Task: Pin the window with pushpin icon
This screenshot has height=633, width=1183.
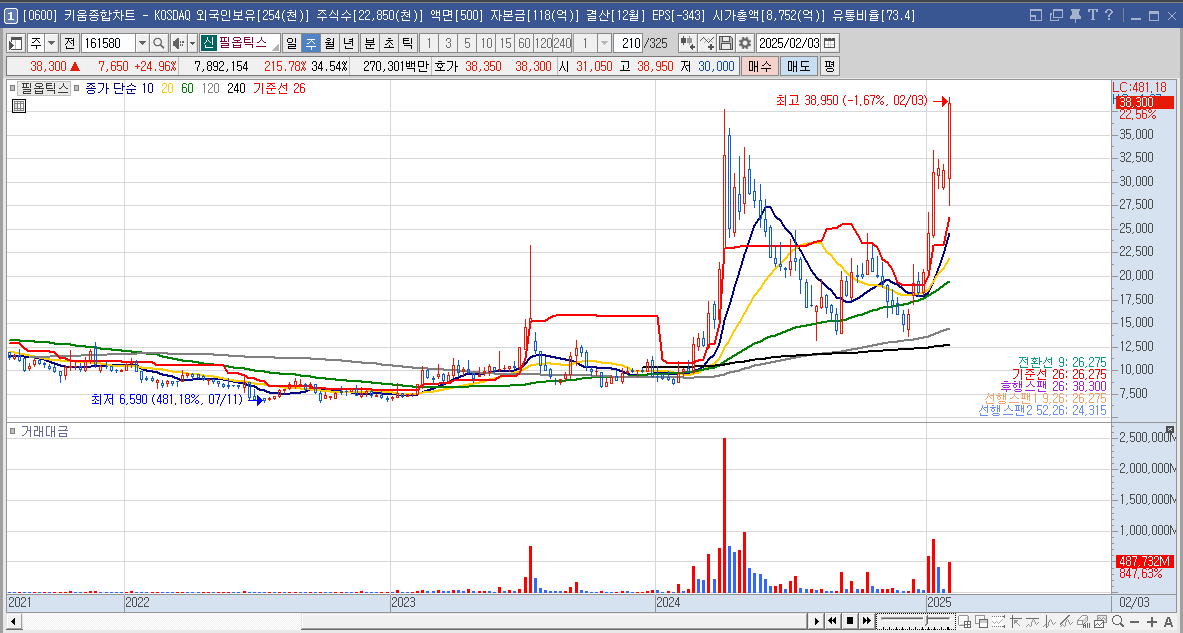Action: (1075, 14)
